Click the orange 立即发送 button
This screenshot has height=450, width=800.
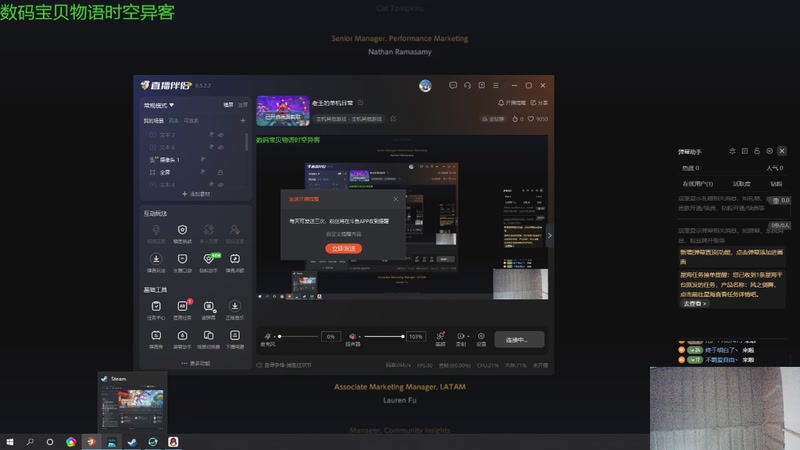coord(344,248)
